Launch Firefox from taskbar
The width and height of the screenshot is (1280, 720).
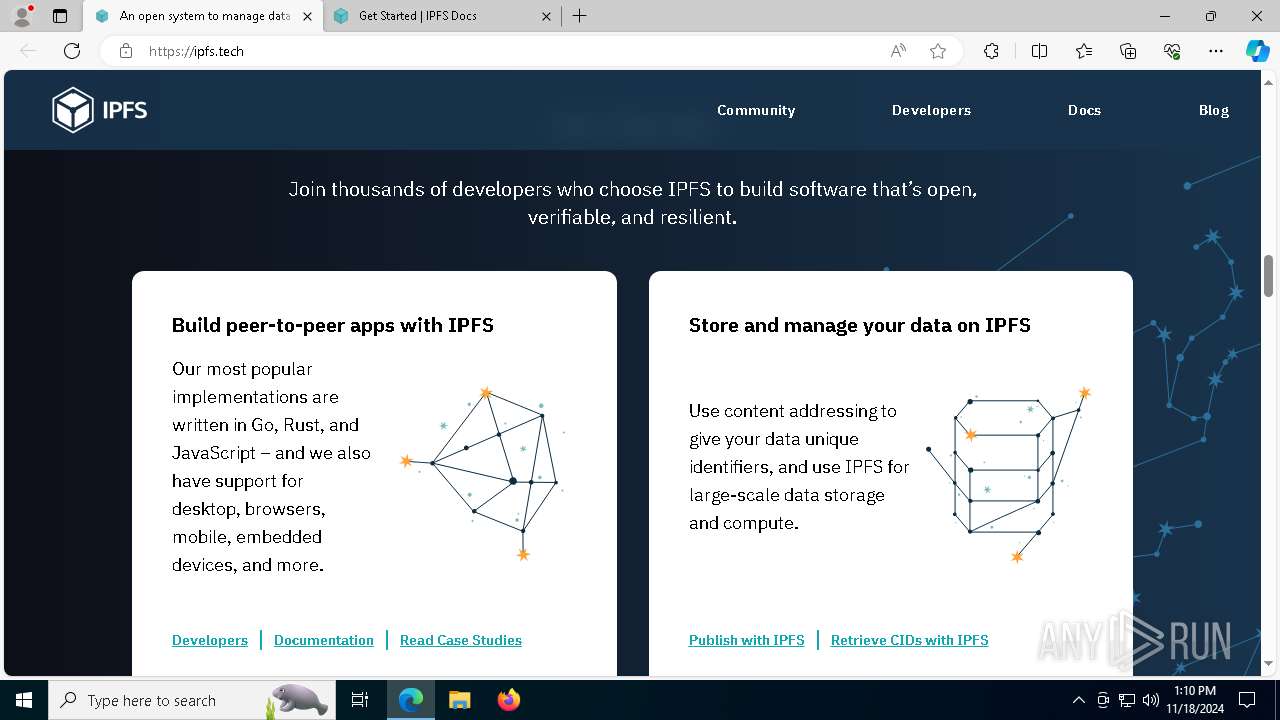[508, 700]
